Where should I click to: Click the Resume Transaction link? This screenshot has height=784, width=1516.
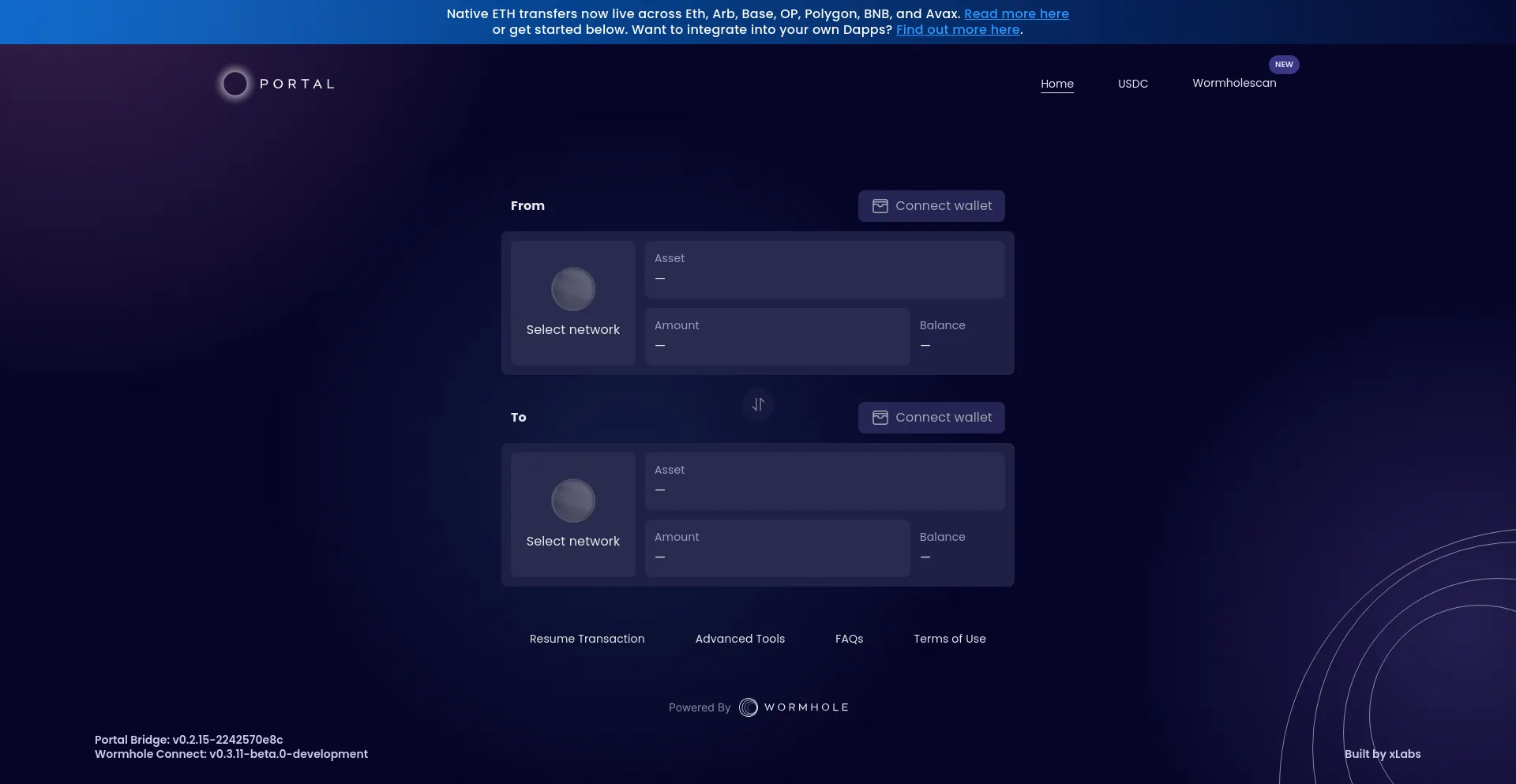point(587,639)
